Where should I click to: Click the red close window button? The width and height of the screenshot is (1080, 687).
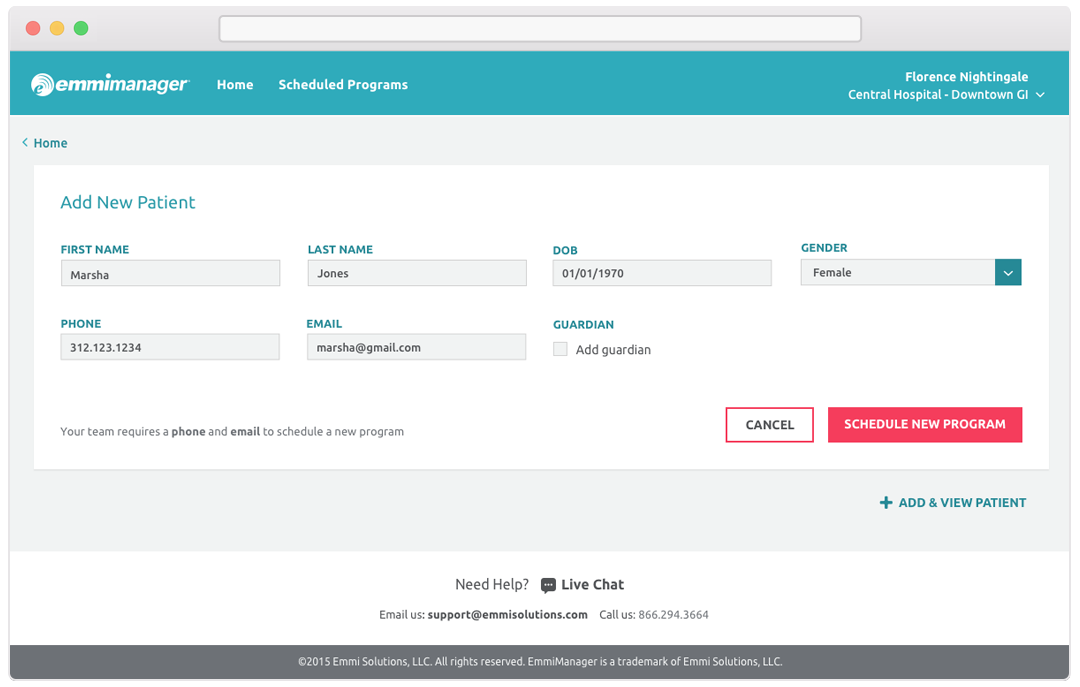click(x=33, y=28)
